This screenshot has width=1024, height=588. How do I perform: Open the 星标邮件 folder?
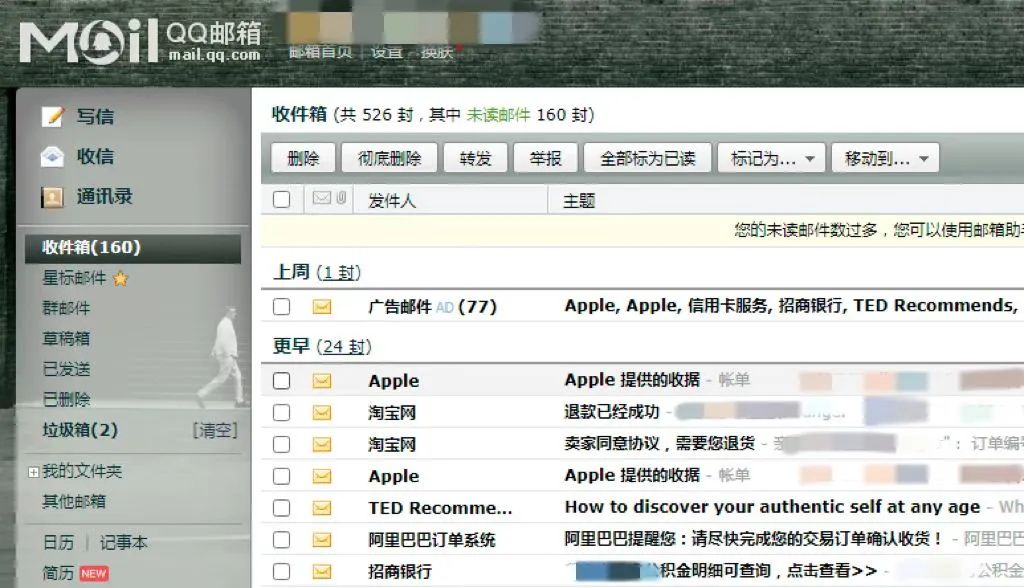click(x=74, y=278)
